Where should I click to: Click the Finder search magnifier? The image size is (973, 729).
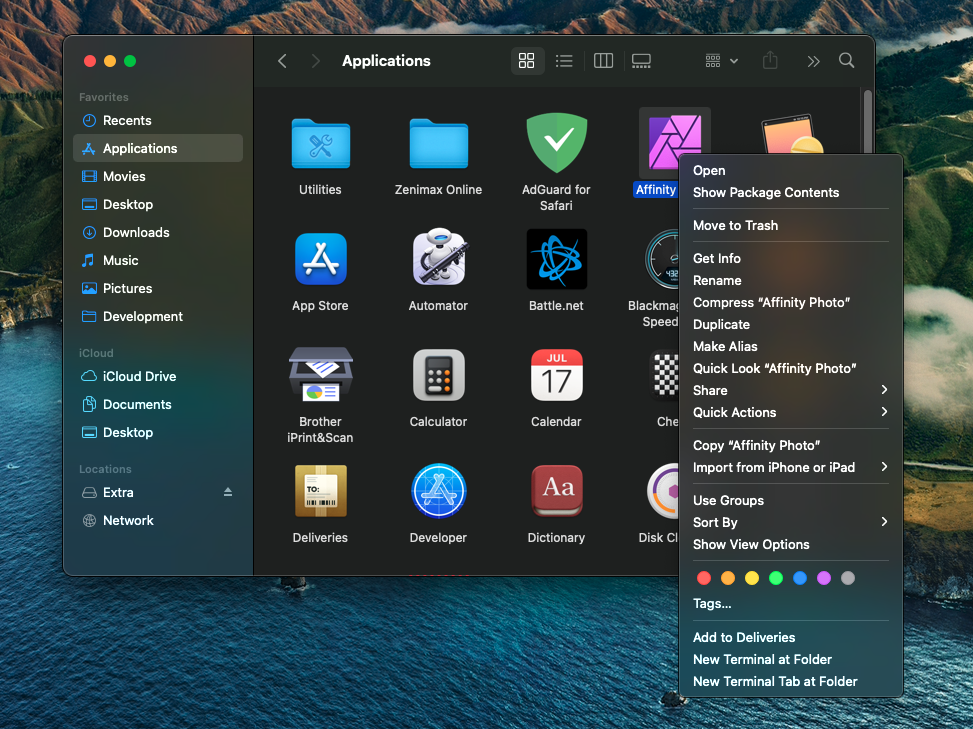[x=846, y=61]
